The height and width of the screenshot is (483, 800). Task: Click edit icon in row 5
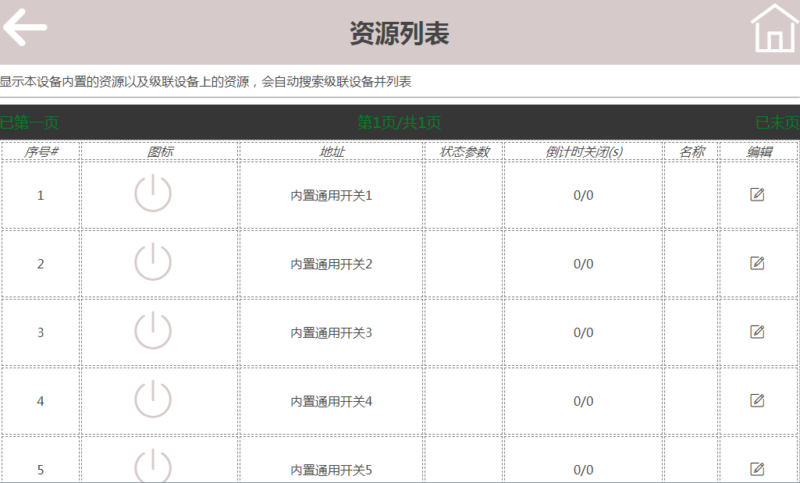[x=757, y=468]
